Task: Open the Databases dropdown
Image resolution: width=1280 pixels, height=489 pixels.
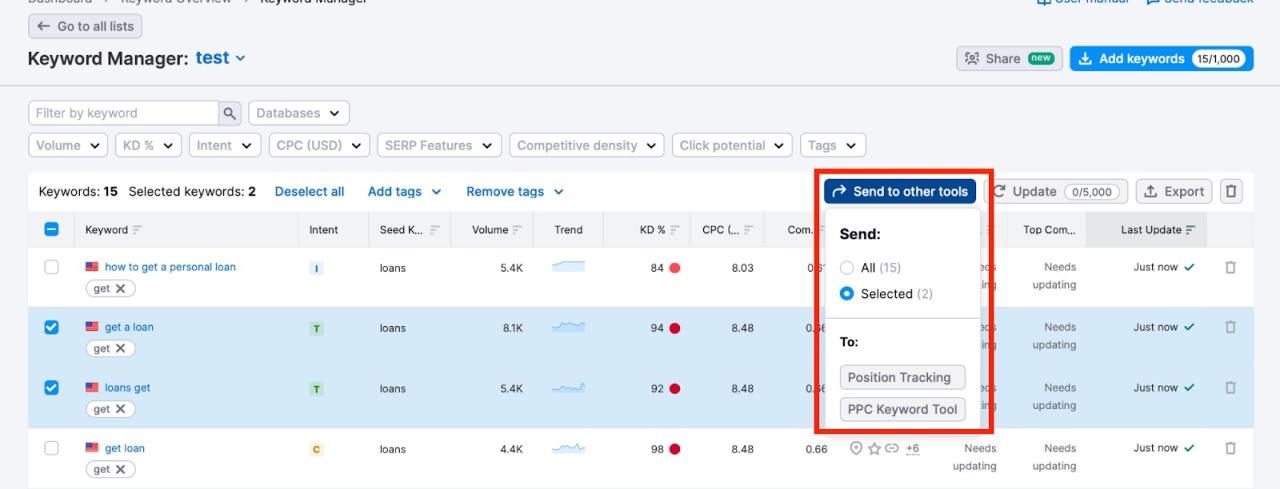Action: pyautogui.click(x=299, y=113)
